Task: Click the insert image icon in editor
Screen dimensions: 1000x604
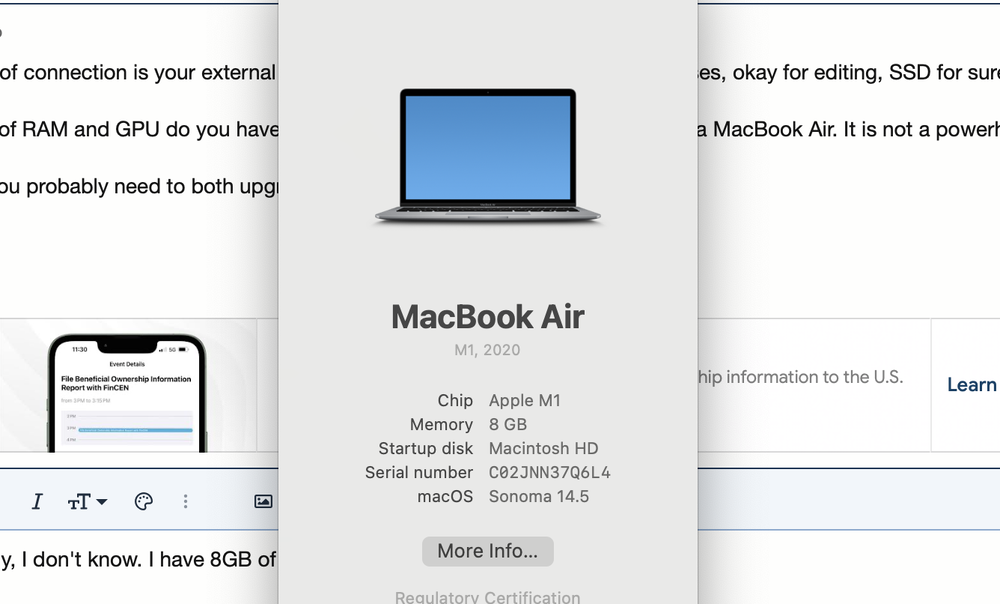Action: pos(263,502)
